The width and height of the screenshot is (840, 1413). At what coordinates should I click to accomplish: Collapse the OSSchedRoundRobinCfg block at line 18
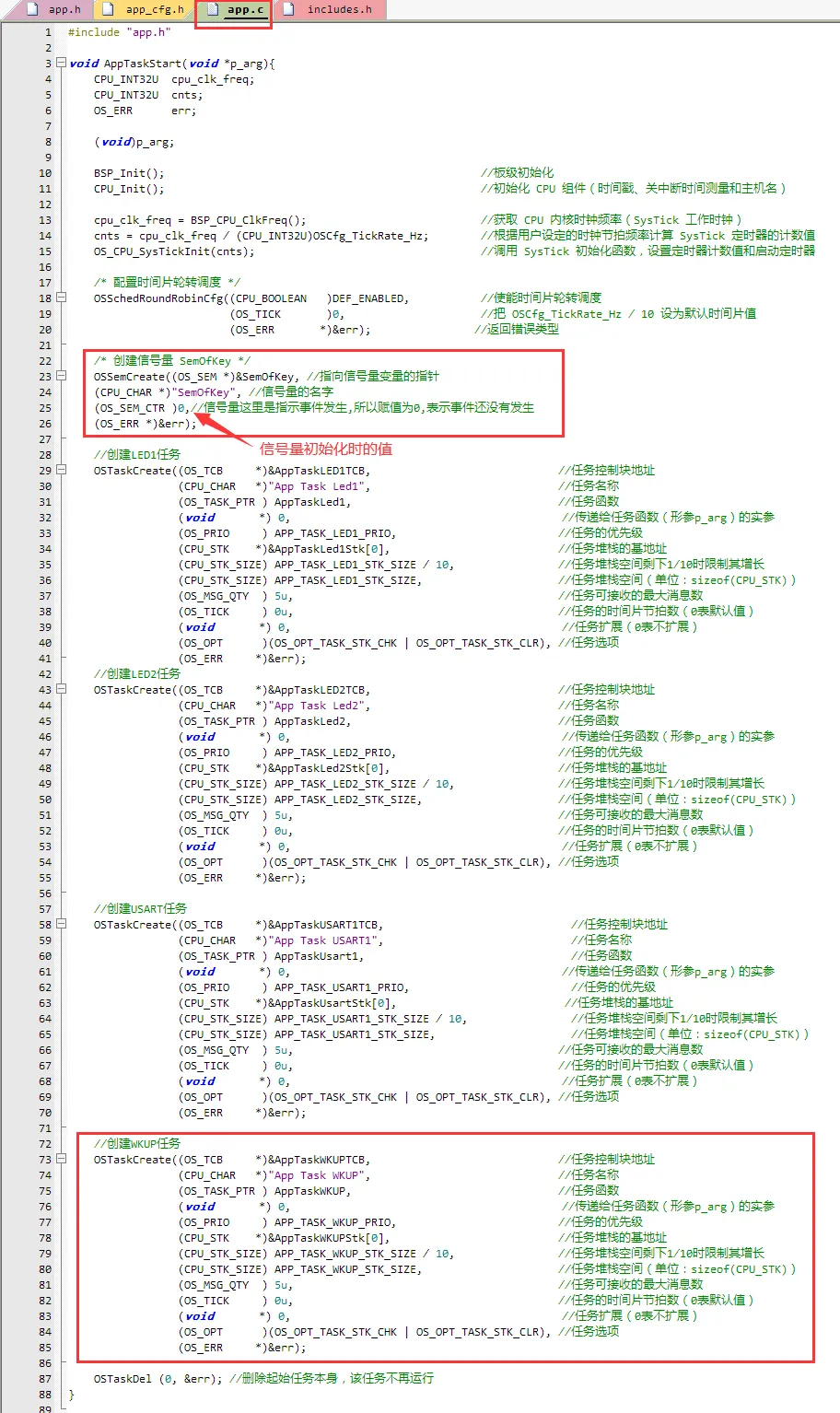coord(62,298)
